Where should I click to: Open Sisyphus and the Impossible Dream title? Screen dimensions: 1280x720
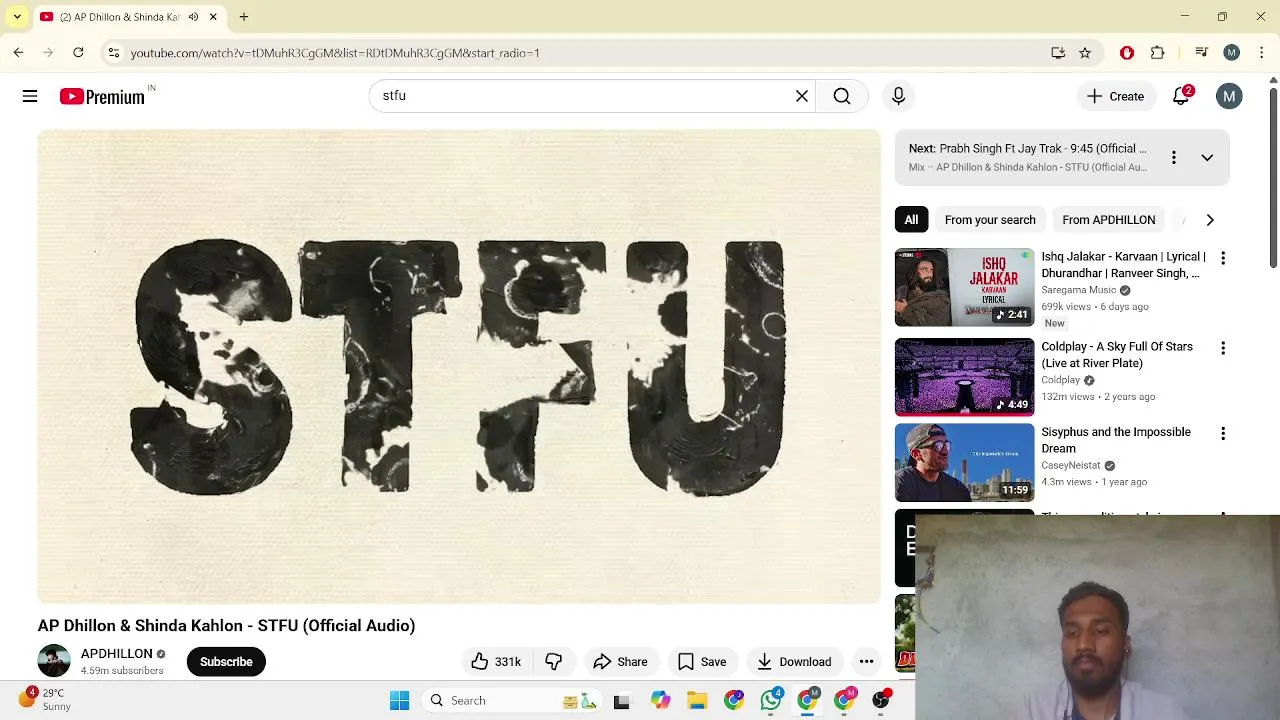1116,440
